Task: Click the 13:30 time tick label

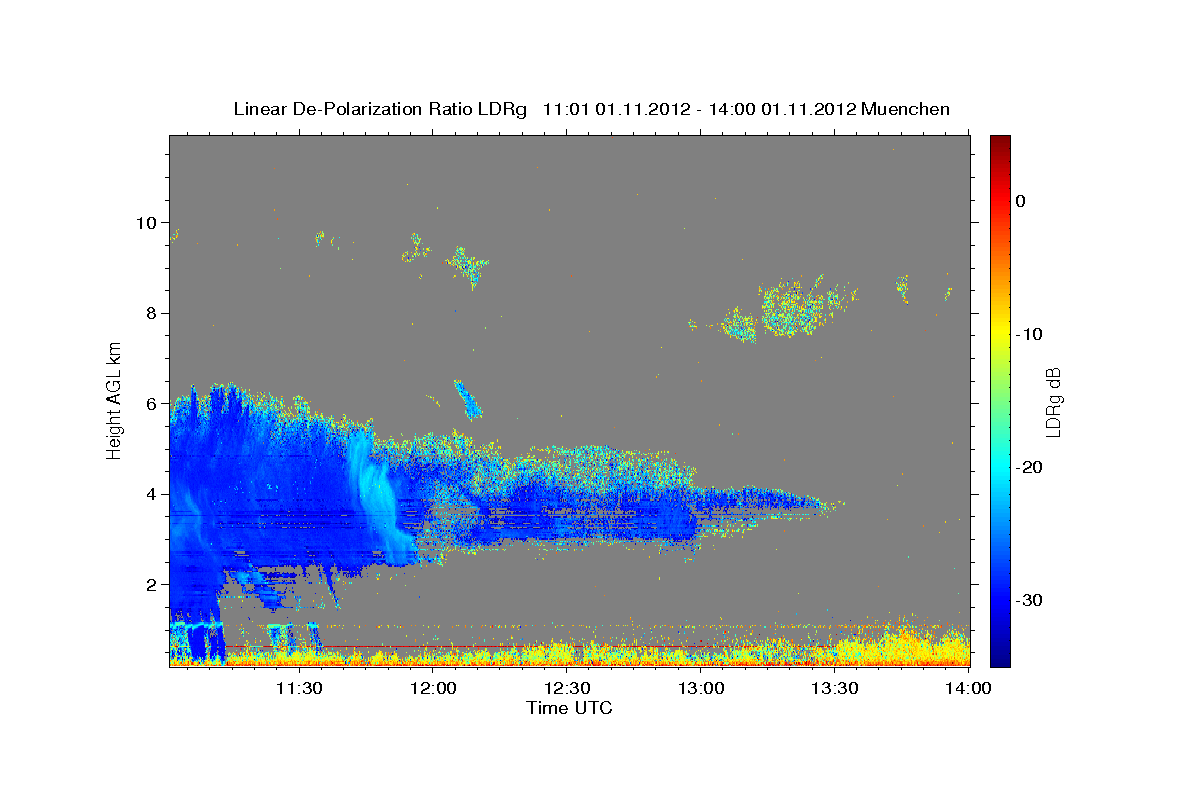Action: click(836, 689)
